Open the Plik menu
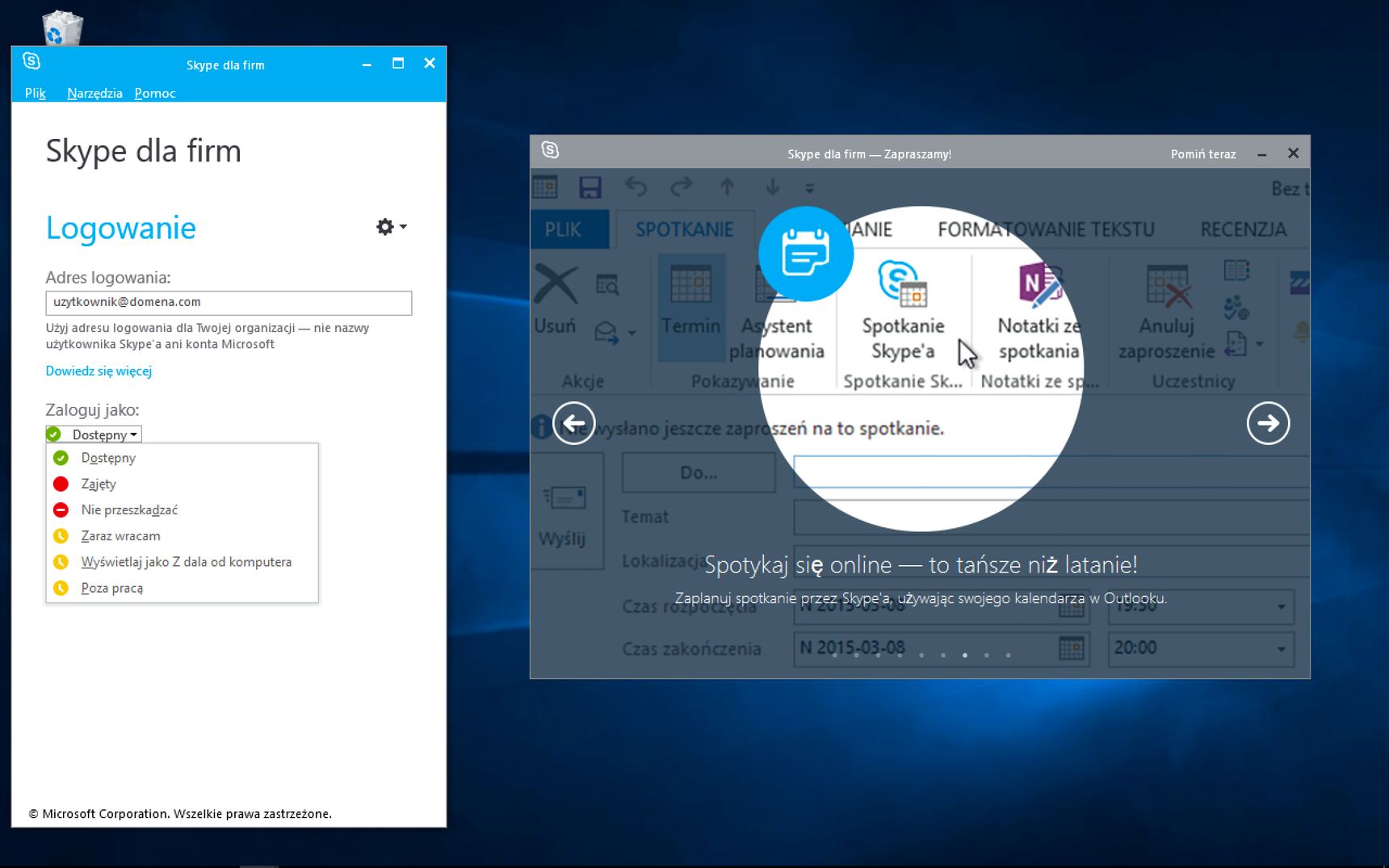Viewport: 1389px width, 868px height. pyautogui.click(x=35, y=93)
